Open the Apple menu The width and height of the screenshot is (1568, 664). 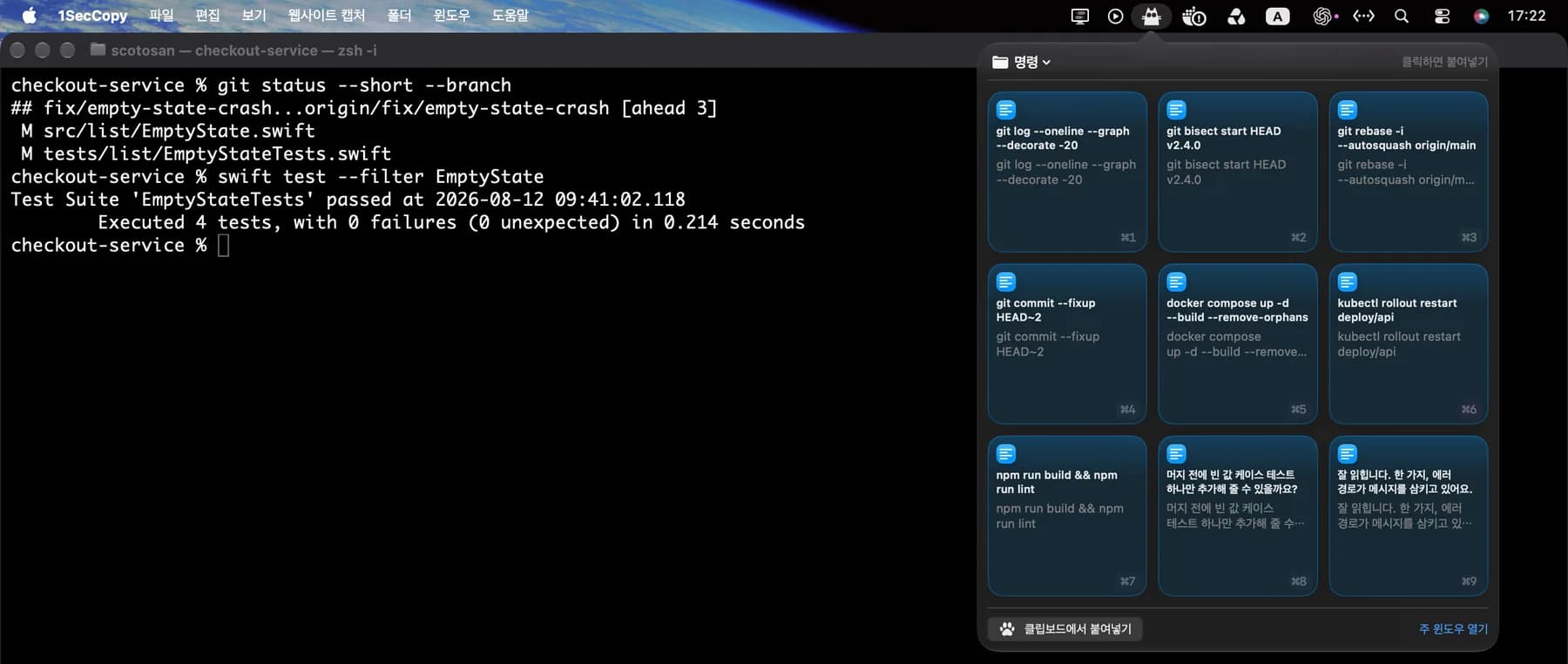pyautogui.click(x=29, y=16)
